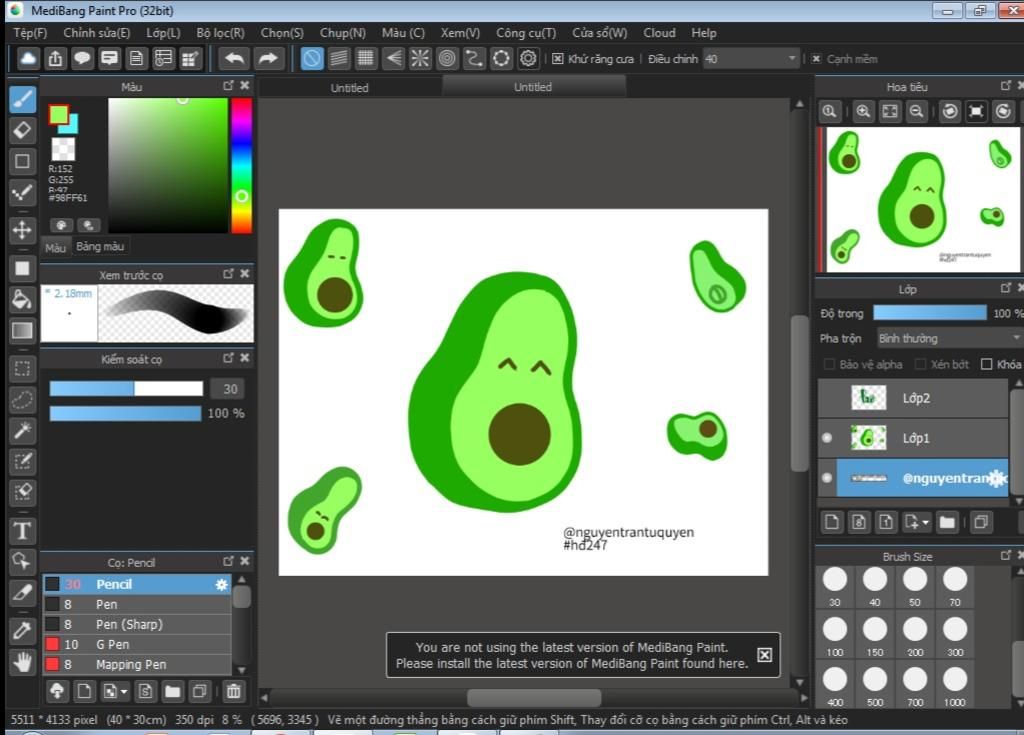The width and height of the screenshot is (1024, 735).
Task: Open the Công cụ(T) menu
Action: (x=526, y=33)
